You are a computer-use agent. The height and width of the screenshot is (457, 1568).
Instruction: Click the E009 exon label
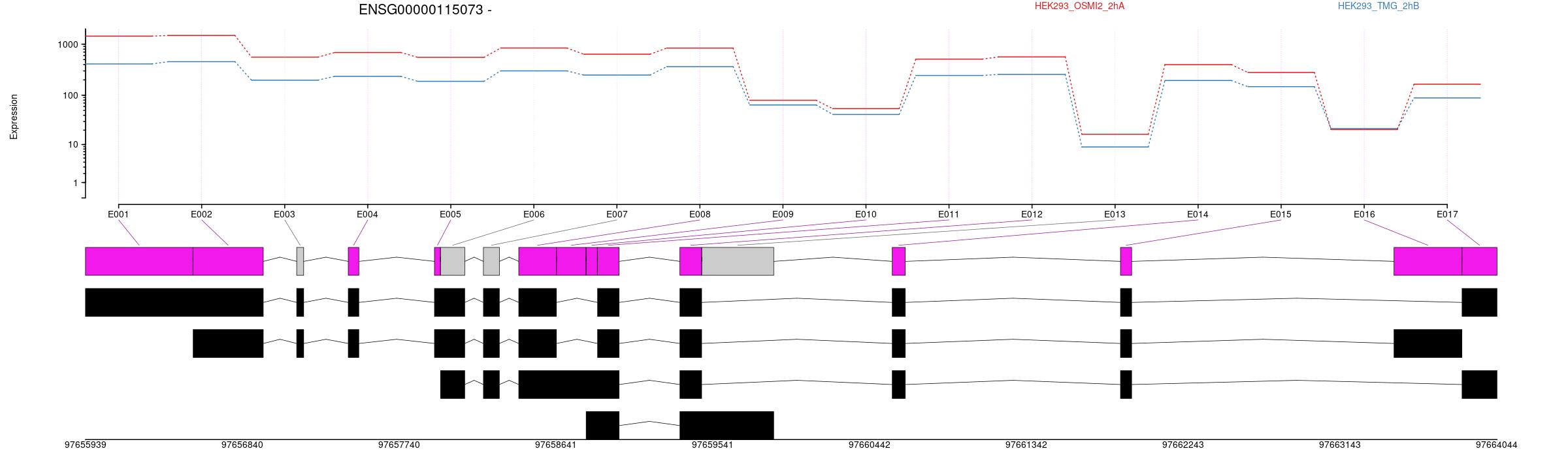click(x=783, y=214)
